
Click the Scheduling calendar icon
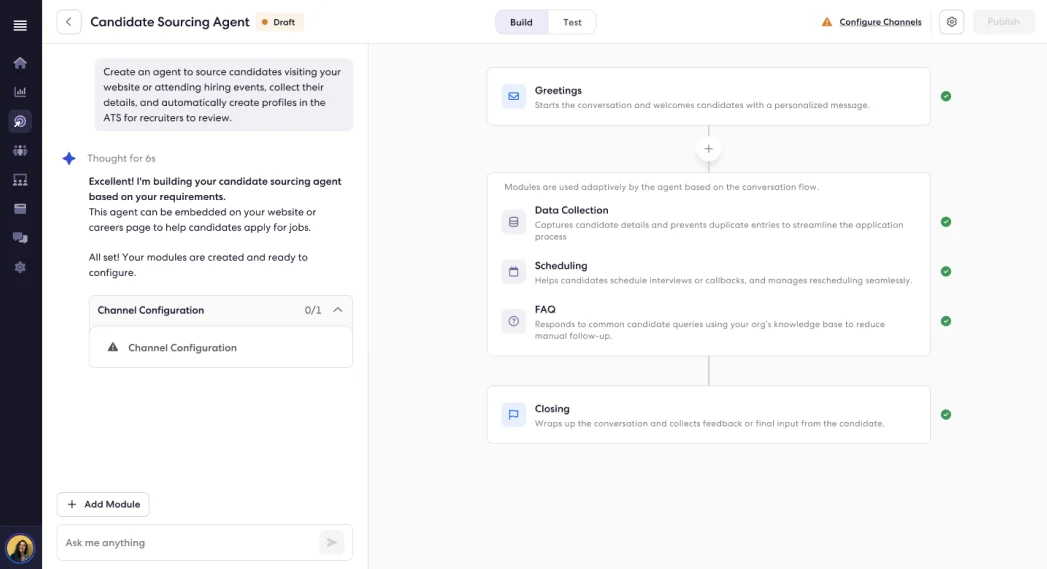[x=513, y=272]
